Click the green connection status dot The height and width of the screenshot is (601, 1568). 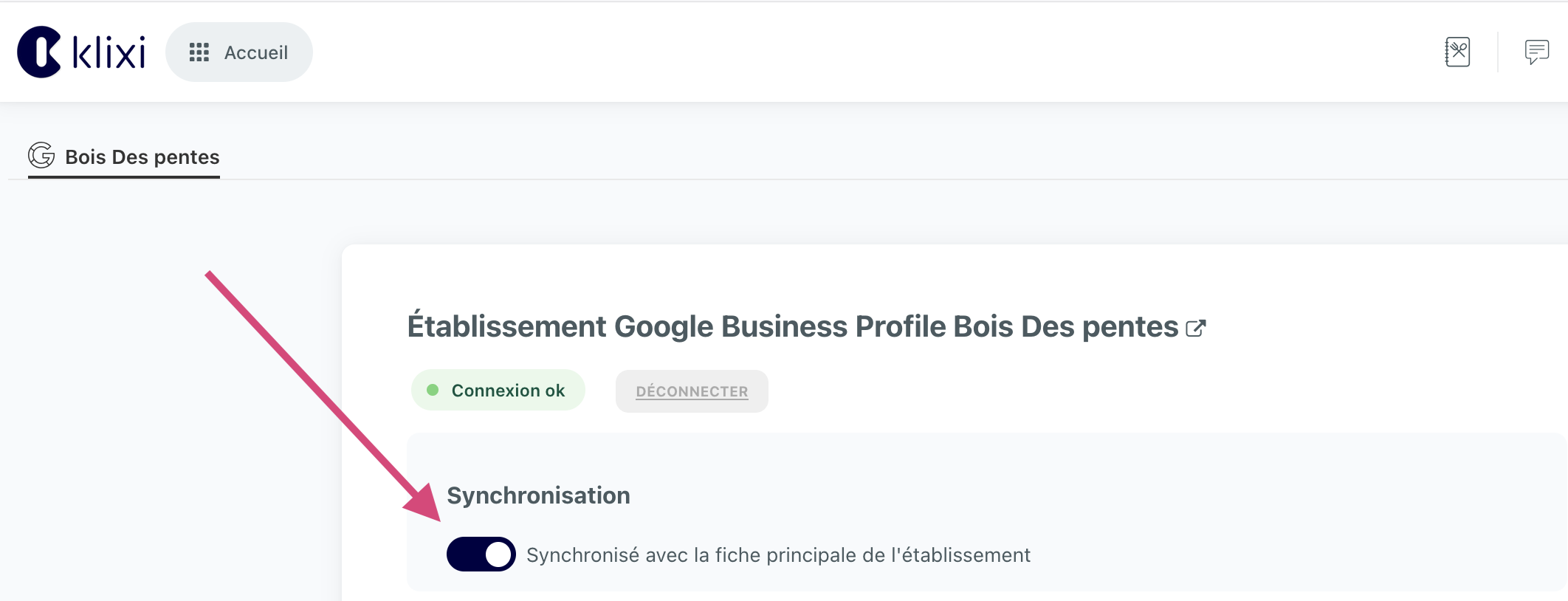click(x=433, y=390)
